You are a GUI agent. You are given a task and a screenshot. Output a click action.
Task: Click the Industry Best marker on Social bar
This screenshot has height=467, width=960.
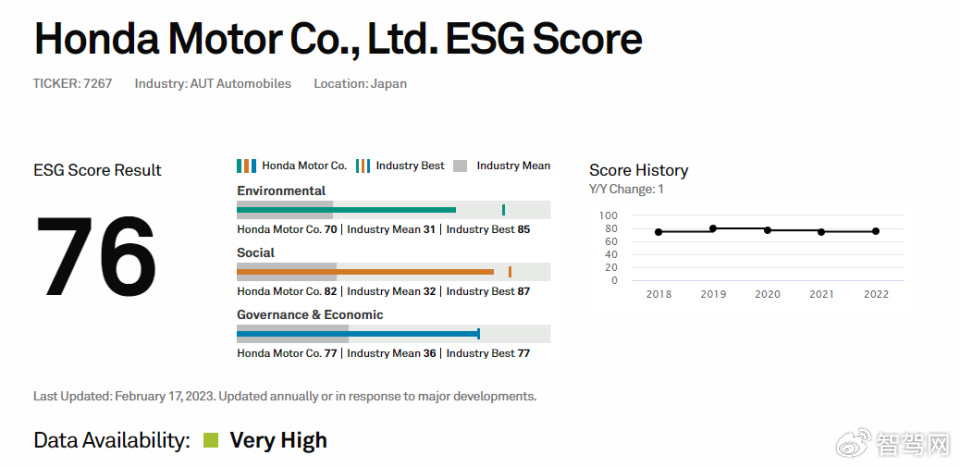pyautogui.click(x=510, y=272)
